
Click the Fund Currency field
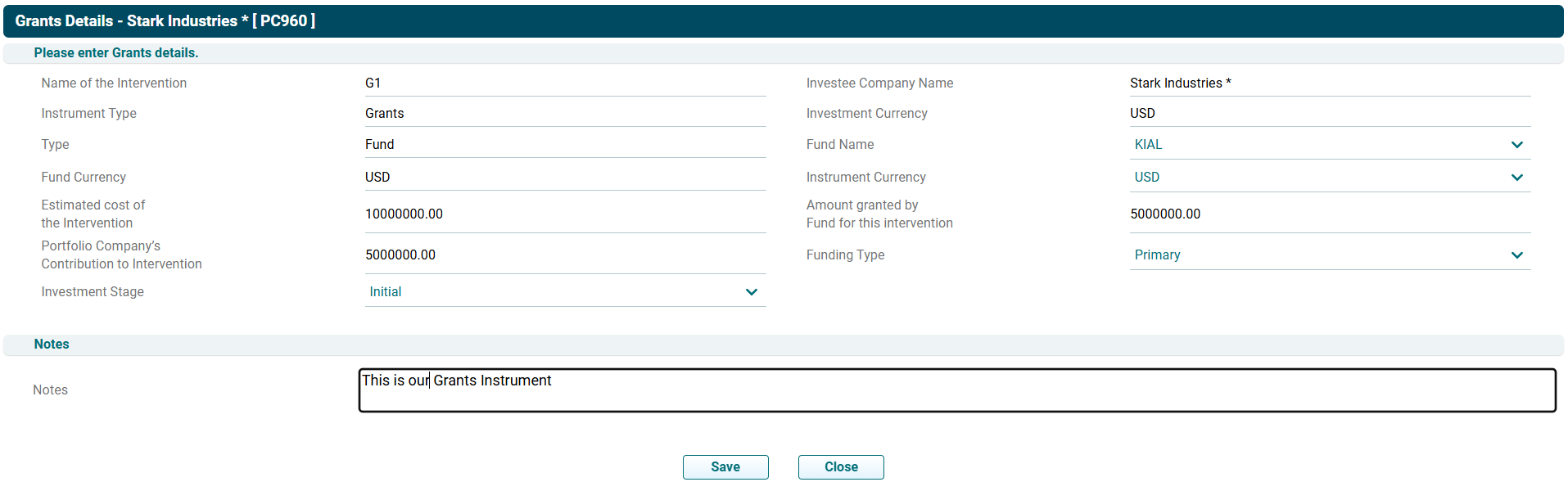564,178
